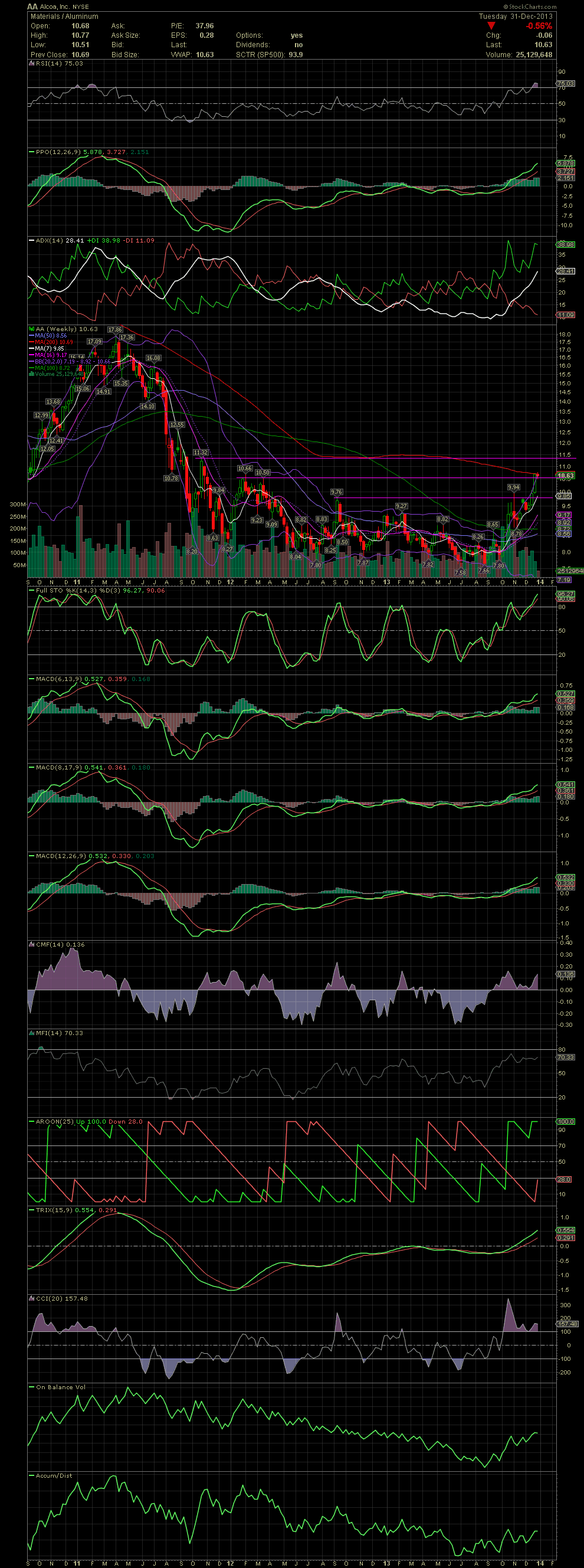The height and width of the screenshot is (1568, 584).
Task: Click the TRIX 0.554 tag on right axis
Action: [x=566, y=1230]
